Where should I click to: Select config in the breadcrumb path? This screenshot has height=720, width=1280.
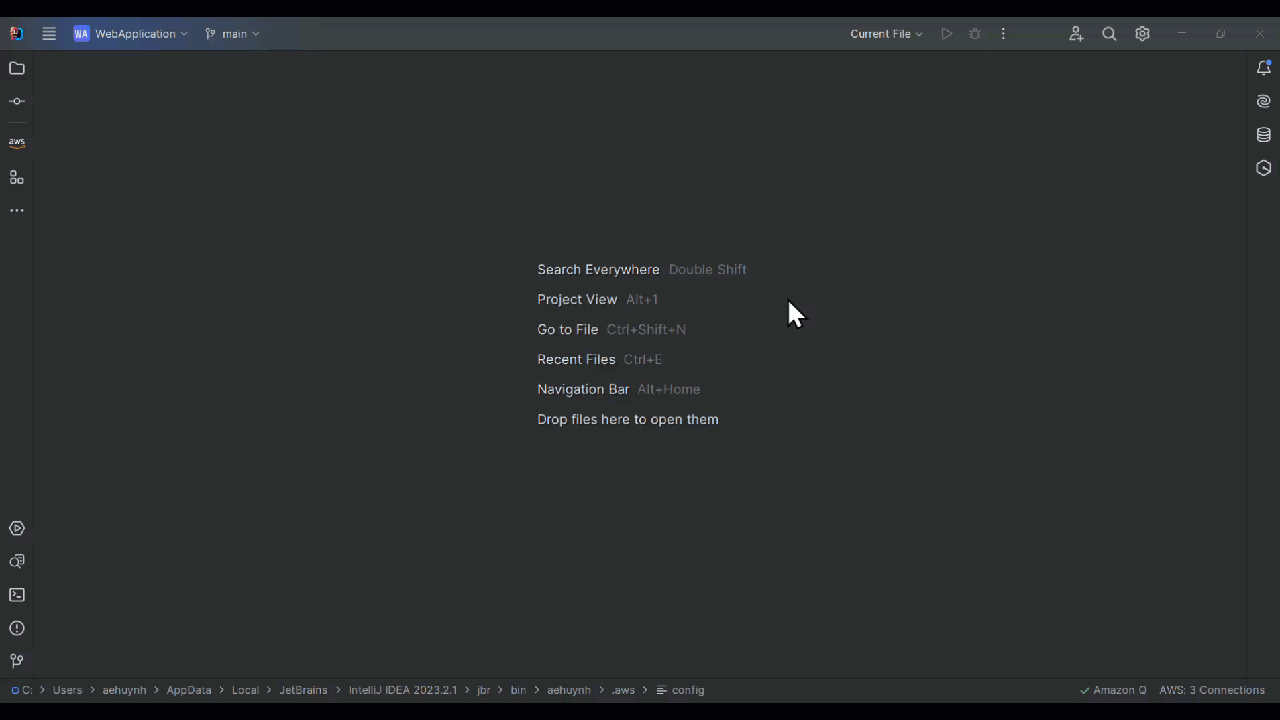click(x=688, y=690)
